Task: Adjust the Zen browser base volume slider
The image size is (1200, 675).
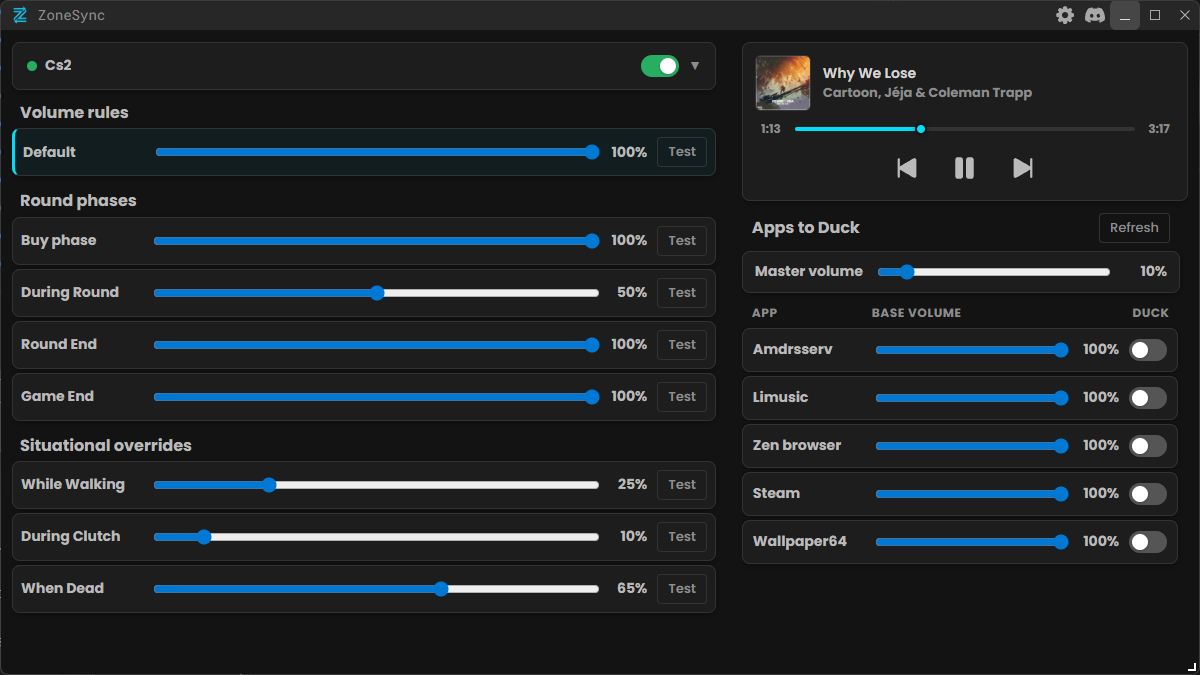Action: click(972, 445)
